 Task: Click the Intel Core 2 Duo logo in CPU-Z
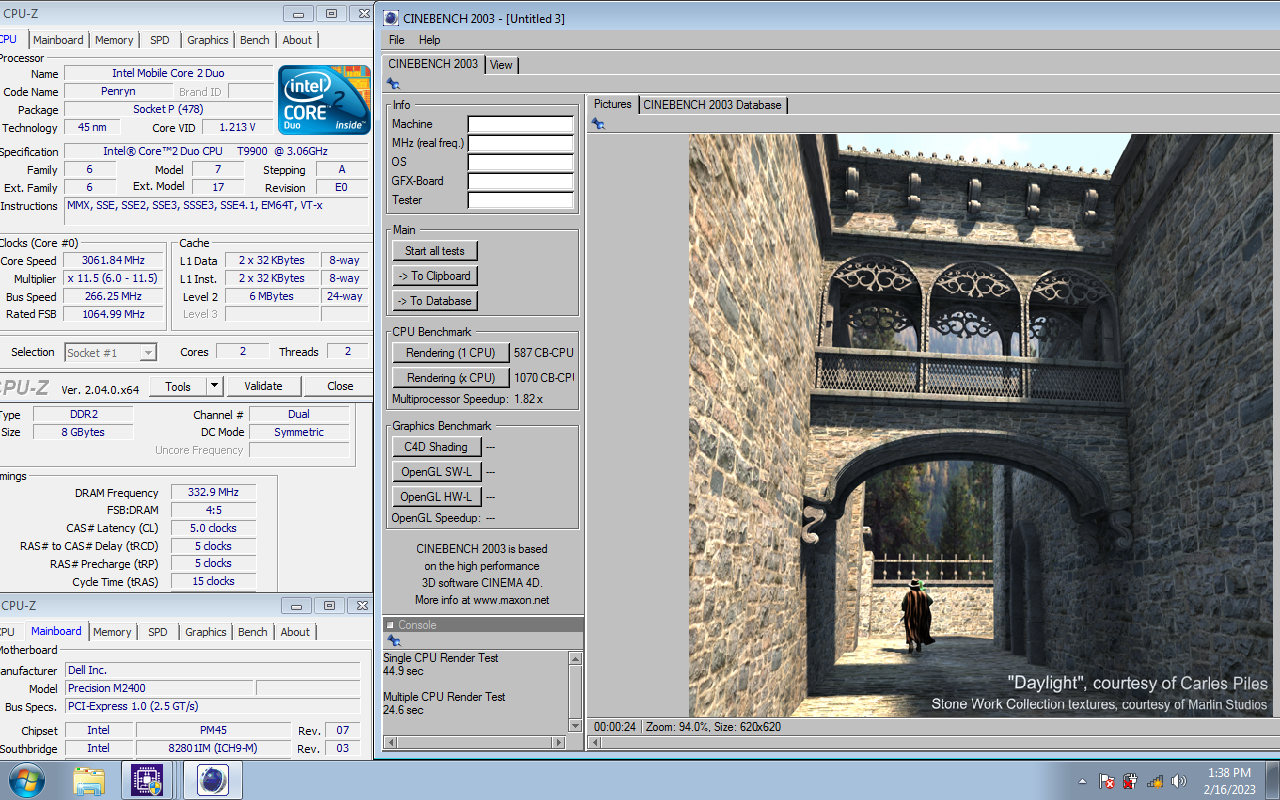click(324, 100)
